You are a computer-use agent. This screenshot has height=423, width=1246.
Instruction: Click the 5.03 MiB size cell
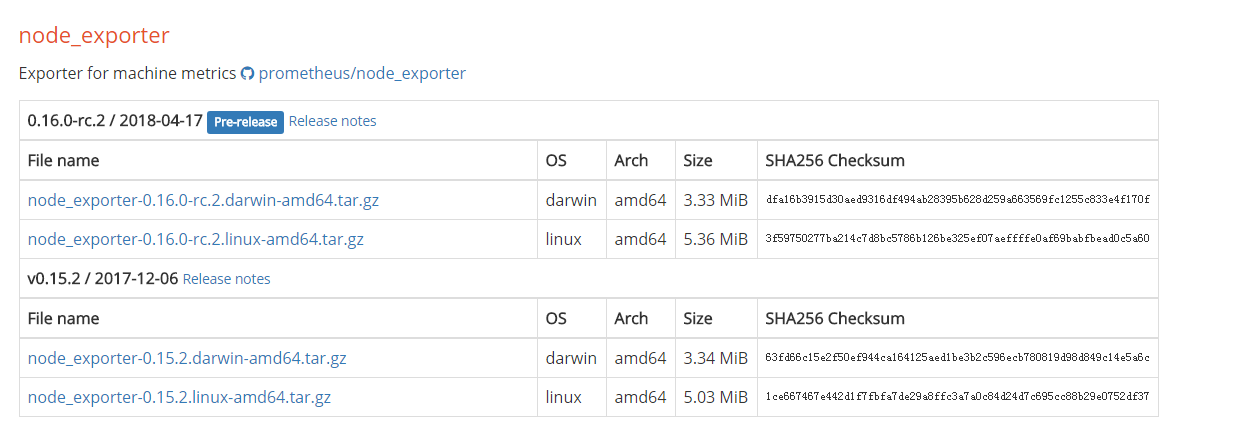[x=715, y=397]
